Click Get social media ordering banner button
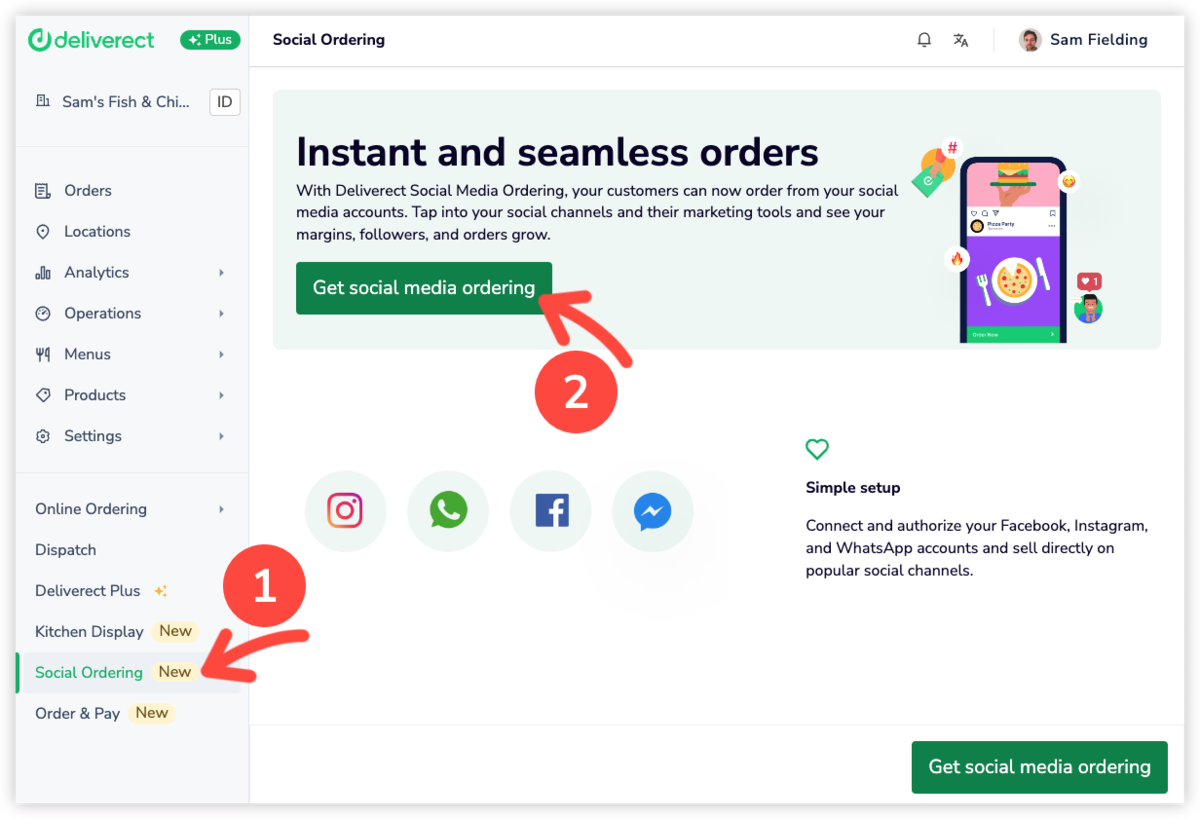The width and height of the screenshot is (1200, 819). [x=424, y=288]
